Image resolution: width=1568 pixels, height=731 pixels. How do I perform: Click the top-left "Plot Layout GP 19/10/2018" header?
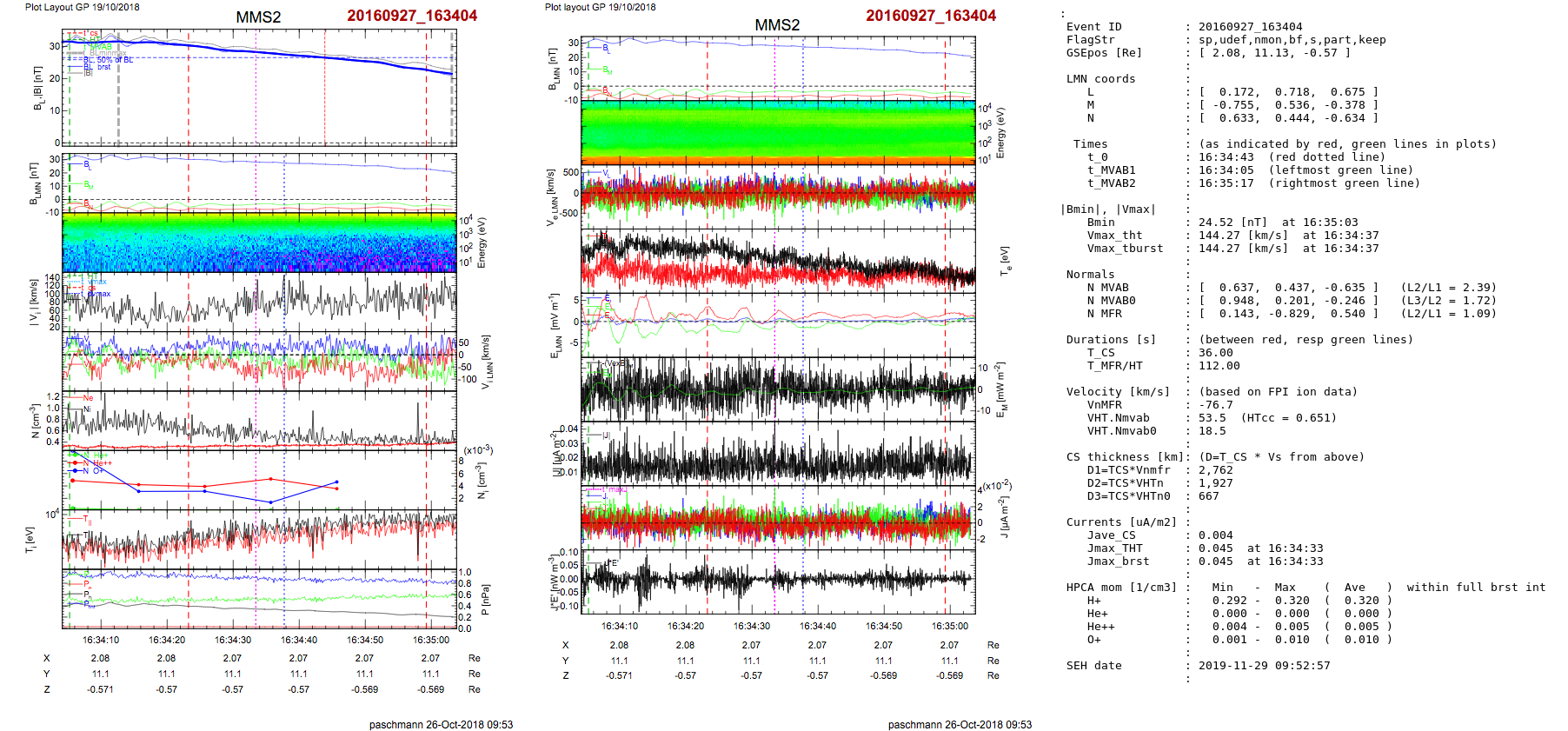click(82, 7)
